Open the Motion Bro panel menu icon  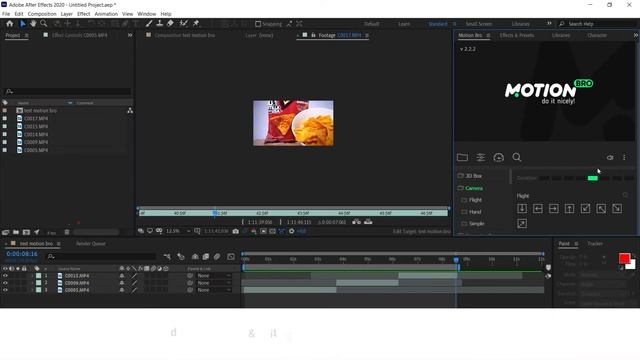pos(488,36)
